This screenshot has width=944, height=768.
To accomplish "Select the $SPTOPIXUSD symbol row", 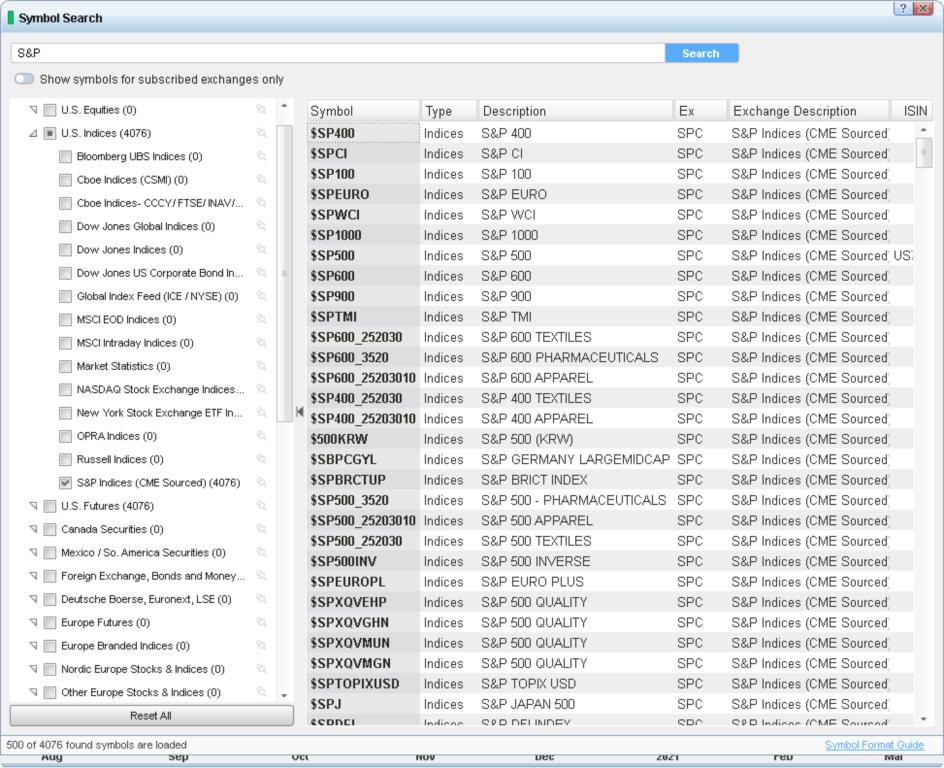I will click(x=610, y=684).
